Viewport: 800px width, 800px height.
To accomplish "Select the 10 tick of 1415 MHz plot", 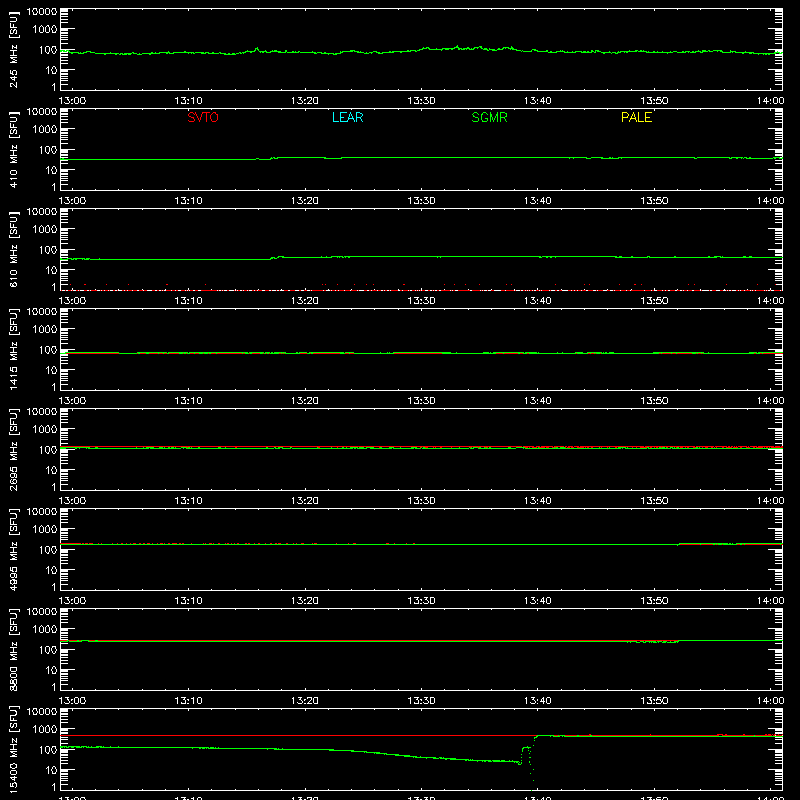I will pos(52,370).
